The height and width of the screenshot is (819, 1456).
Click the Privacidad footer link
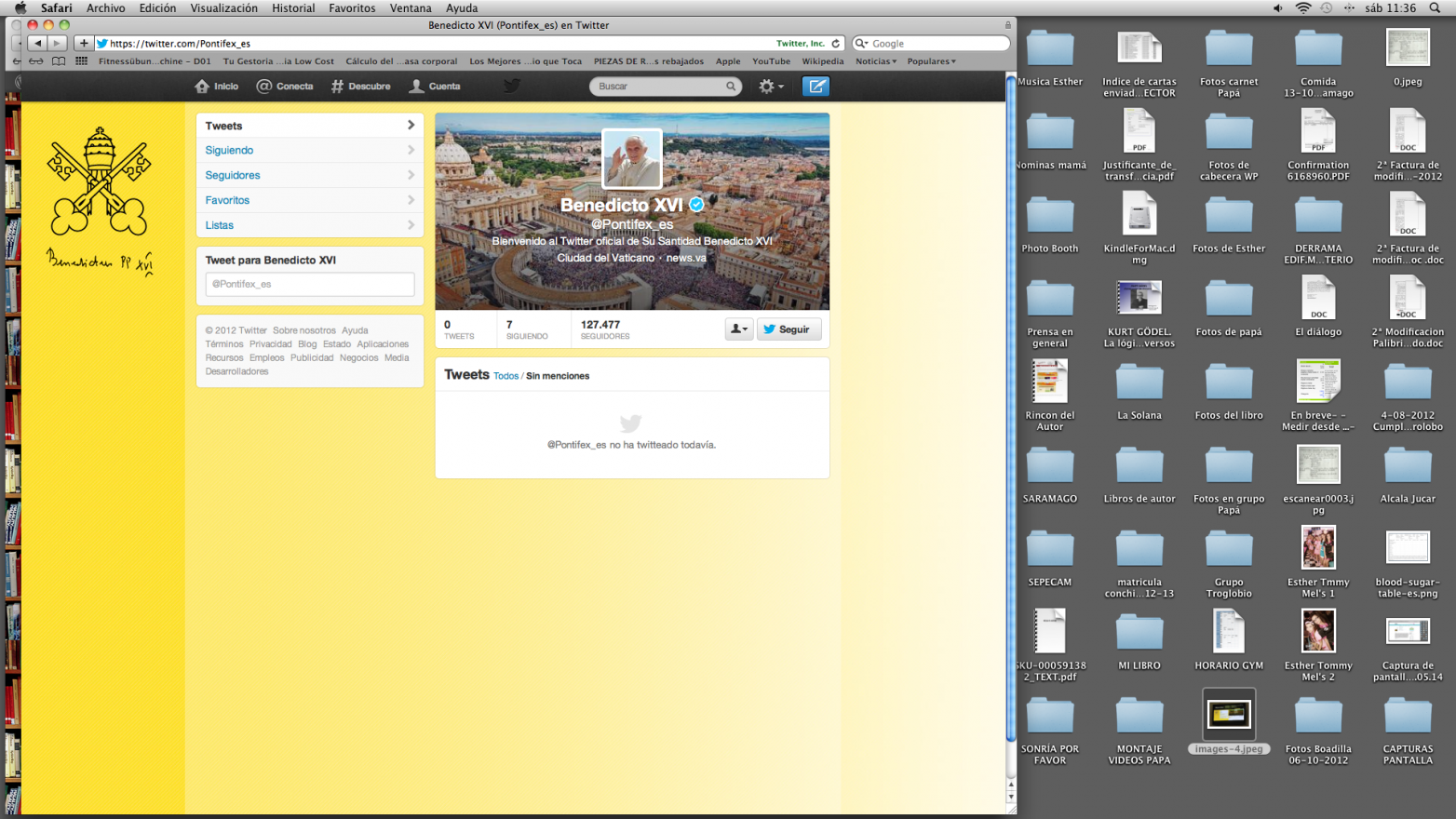271,344
